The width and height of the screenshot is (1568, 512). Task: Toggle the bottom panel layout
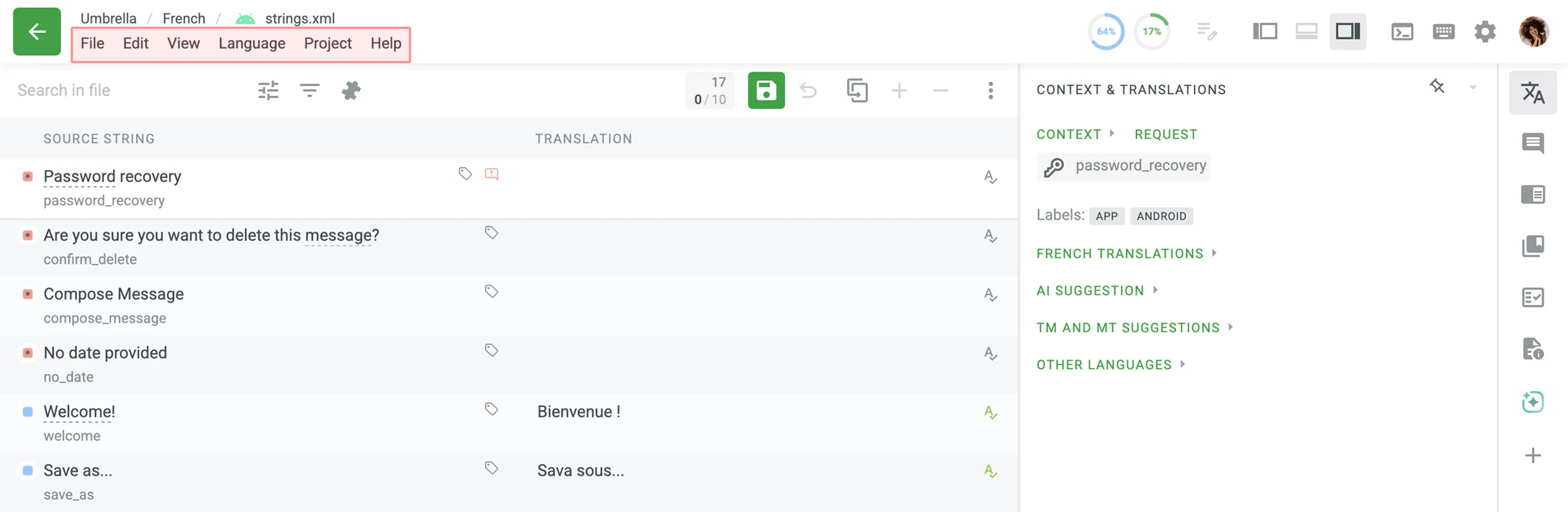tap(1306, 31)
